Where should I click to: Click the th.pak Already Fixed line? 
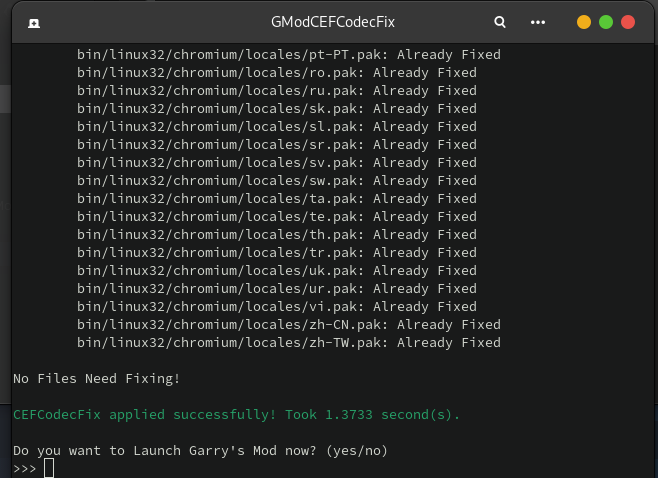(x=276, y=235)
